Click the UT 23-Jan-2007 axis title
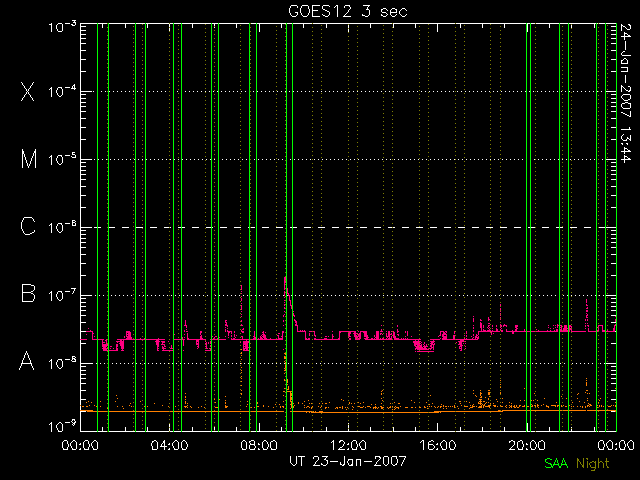Viewport: 640px width, 480px height. [x=348, y=461]
